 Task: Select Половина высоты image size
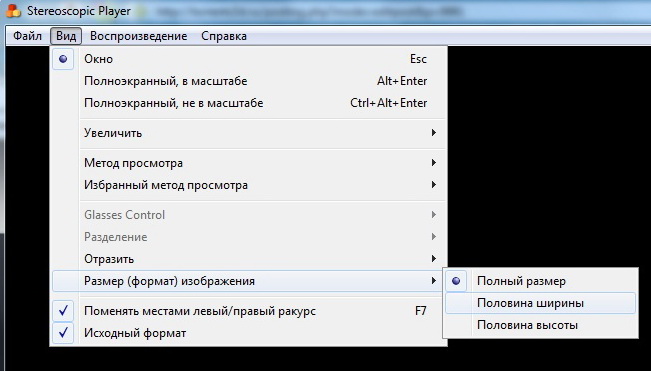pos(541,325)
